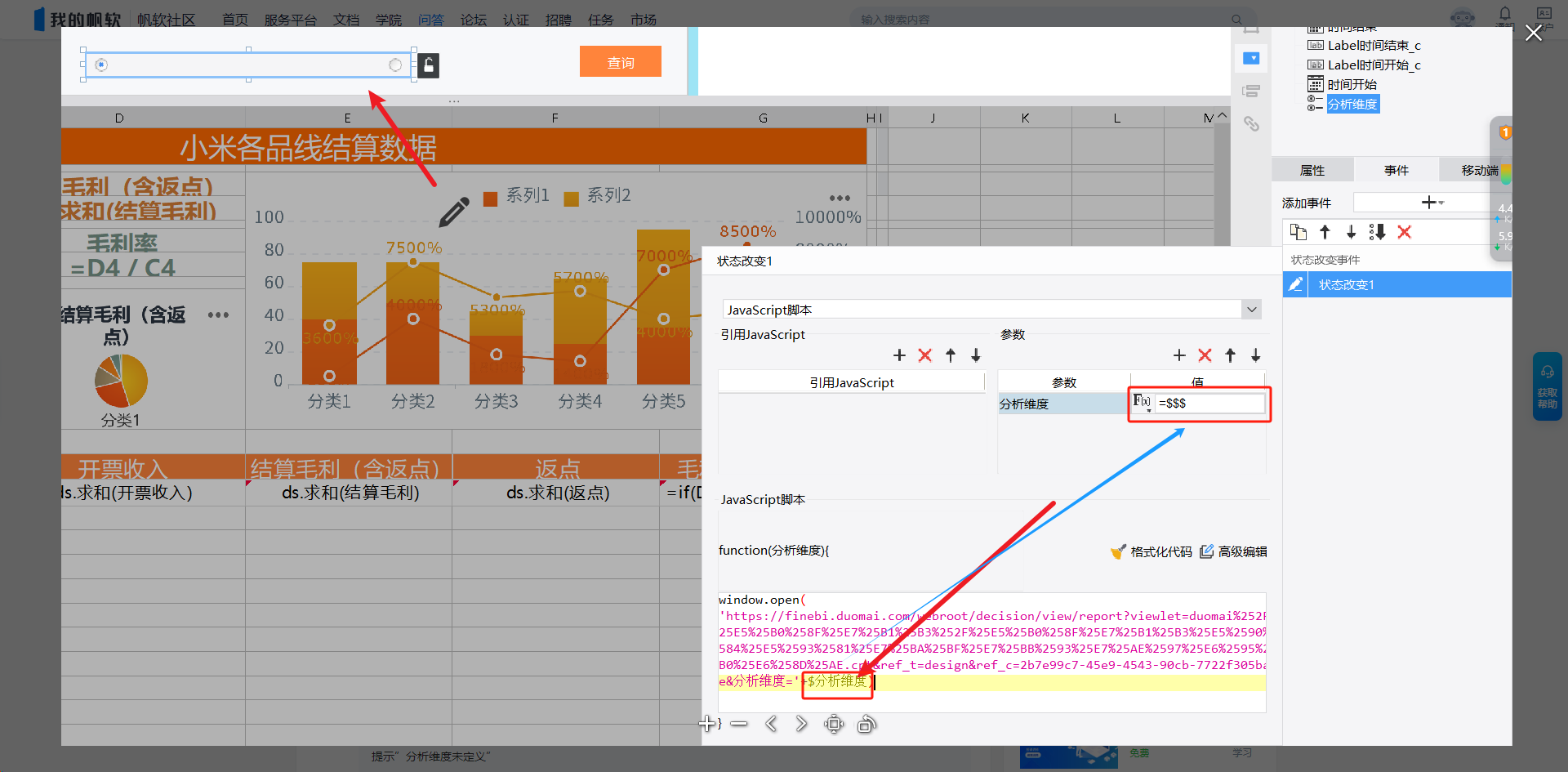Copy the selected event with copy icon

(x=1298, y=232)
